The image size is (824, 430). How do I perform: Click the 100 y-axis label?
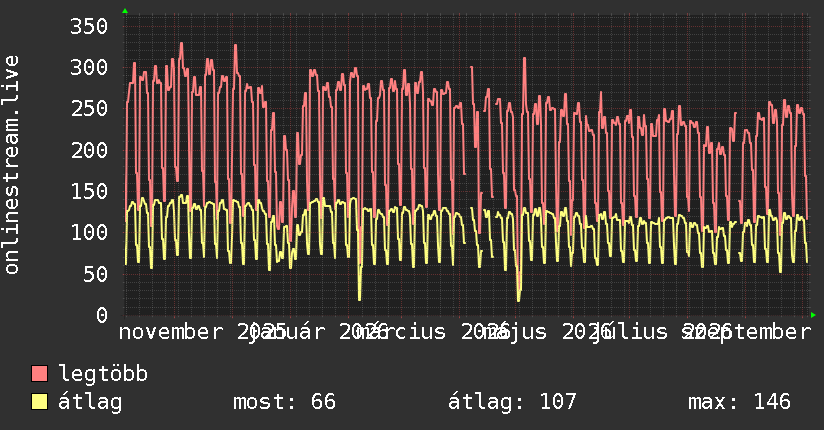[89, 232]
